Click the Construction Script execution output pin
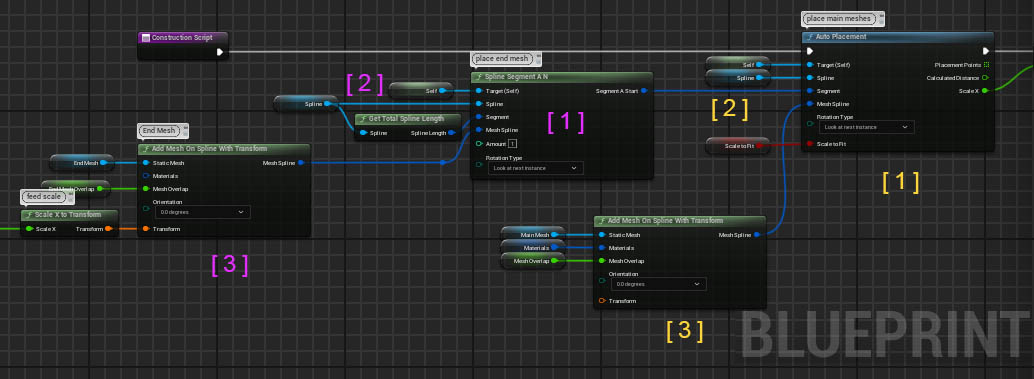1034x379 pixels. (x=220, y=51)
